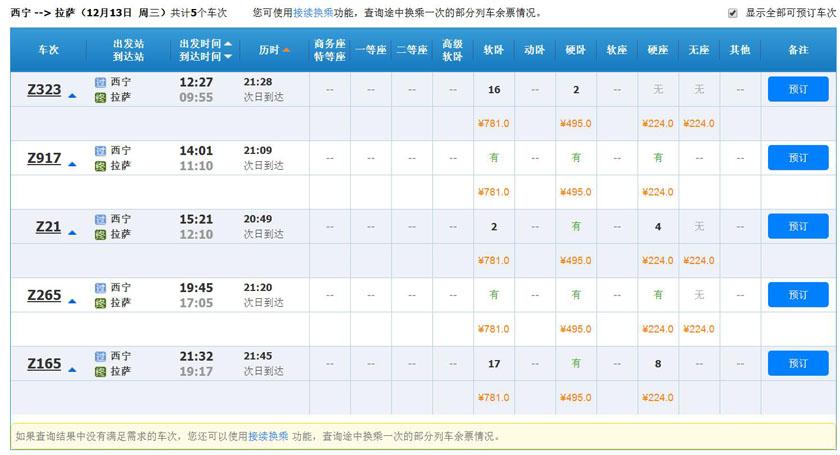Click Z21 hard seat count 4

658,227
